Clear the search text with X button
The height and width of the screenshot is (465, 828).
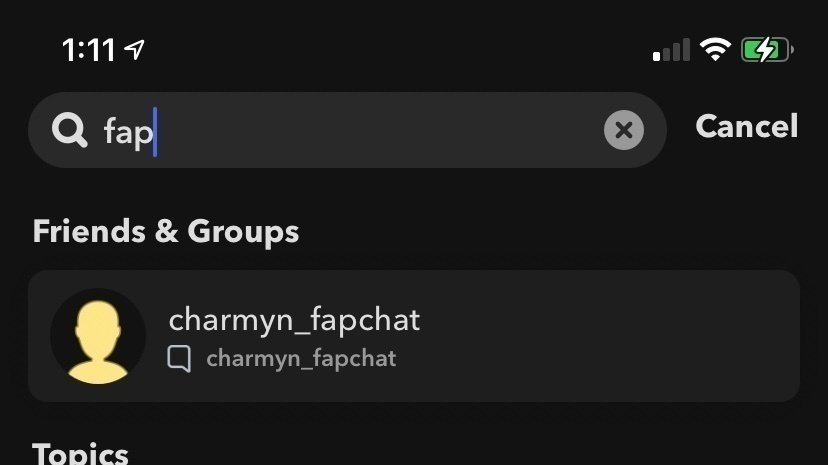[623, 130]
